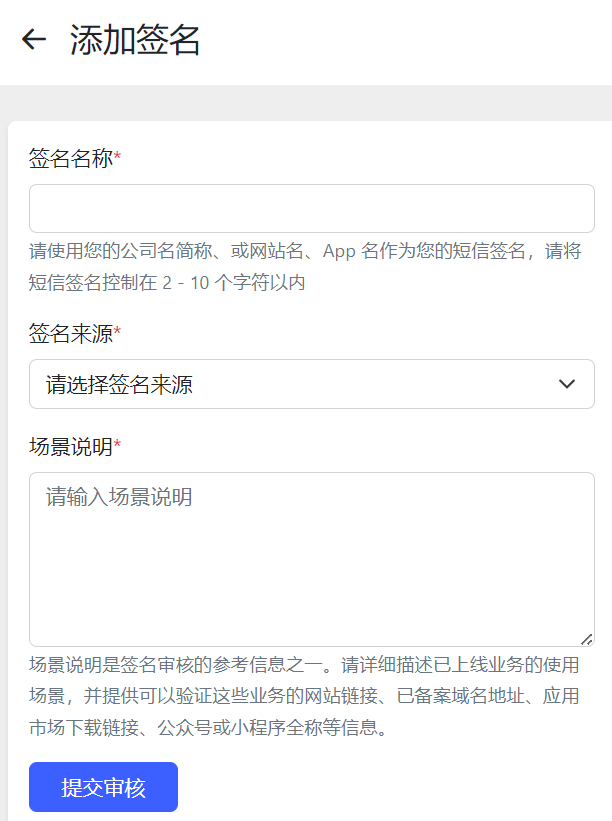
Task: Click the red asterisk next to 签名名称
Action: (117, 156)
